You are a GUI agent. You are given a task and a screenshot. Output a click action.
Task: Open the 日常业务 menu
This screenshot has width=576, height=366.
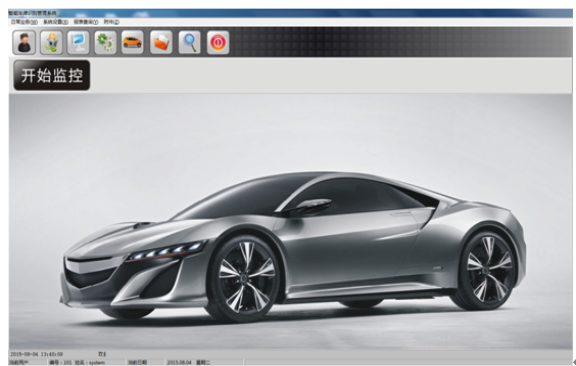(24, 22)
